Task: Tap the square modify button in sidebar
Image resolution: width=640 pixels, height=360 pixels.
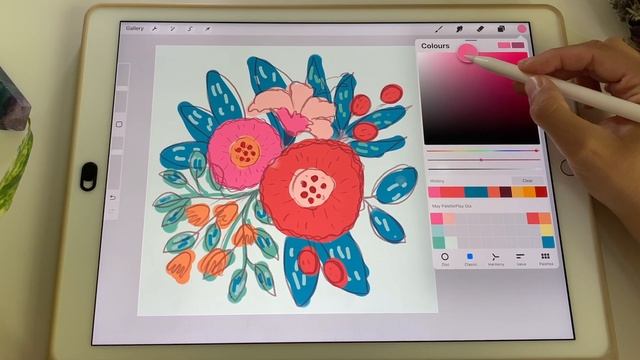Action: (x=119, y=124)
